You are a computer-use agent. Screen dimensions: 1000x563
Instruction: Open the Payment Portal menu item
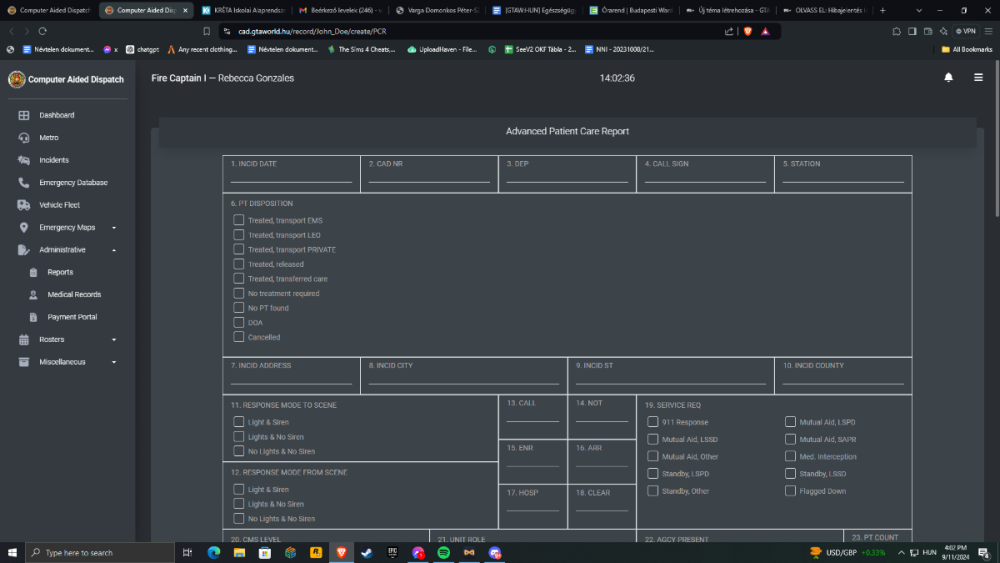(72, 317)
